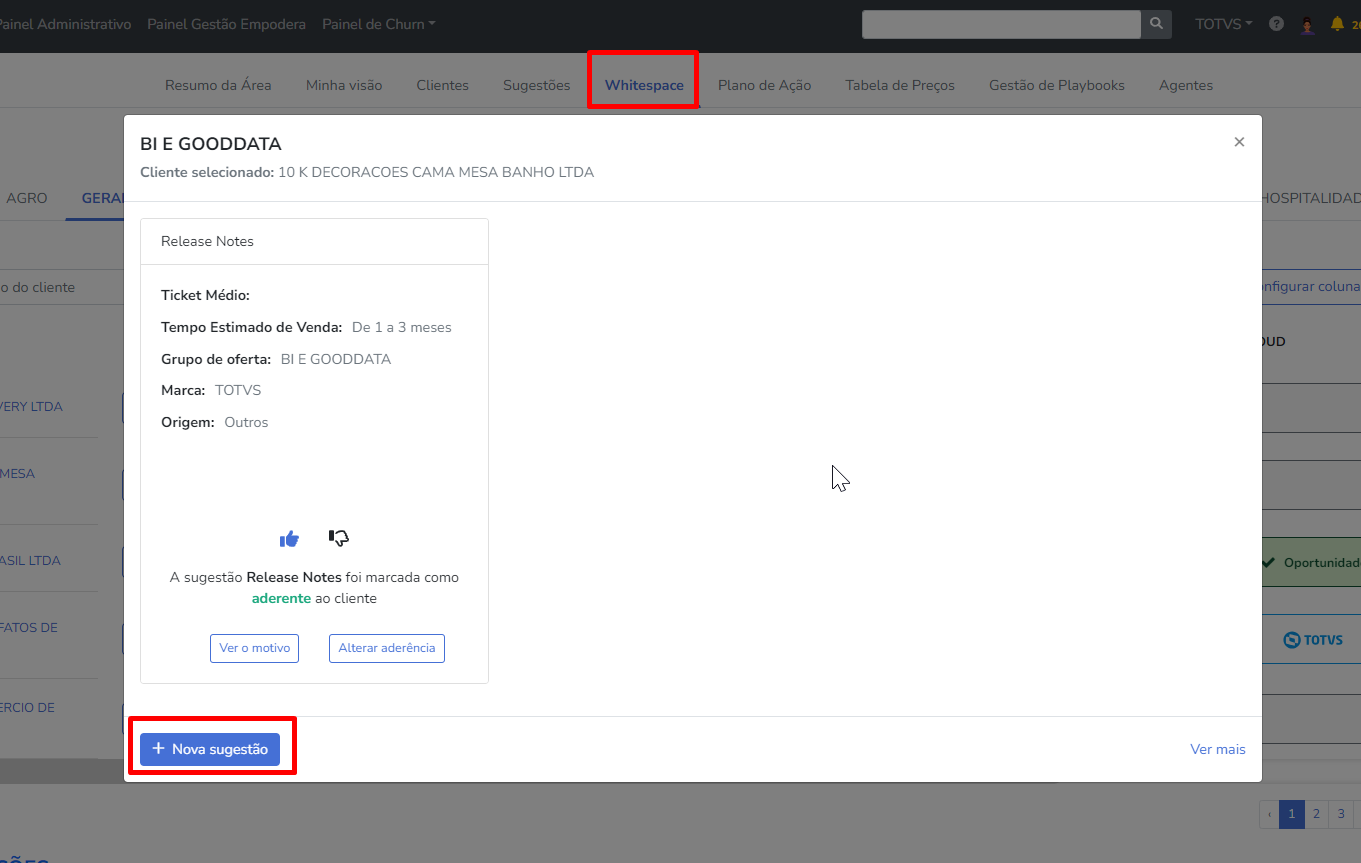
Task: Click the green word aderente
Action: (x=281, y=598)
